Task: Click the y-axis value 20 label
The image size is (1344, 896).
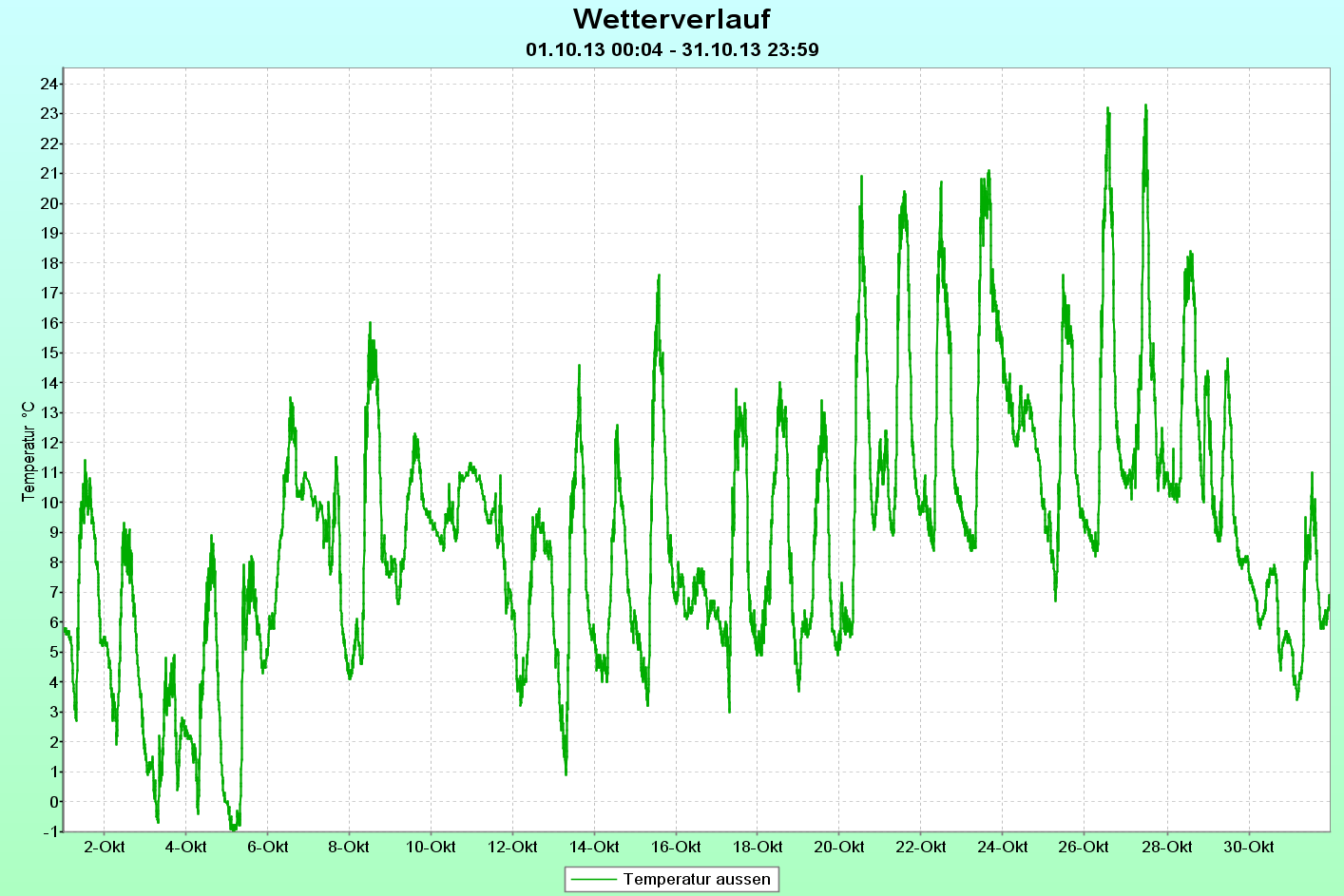Action: pyautogui.click(x=48, y=203)
